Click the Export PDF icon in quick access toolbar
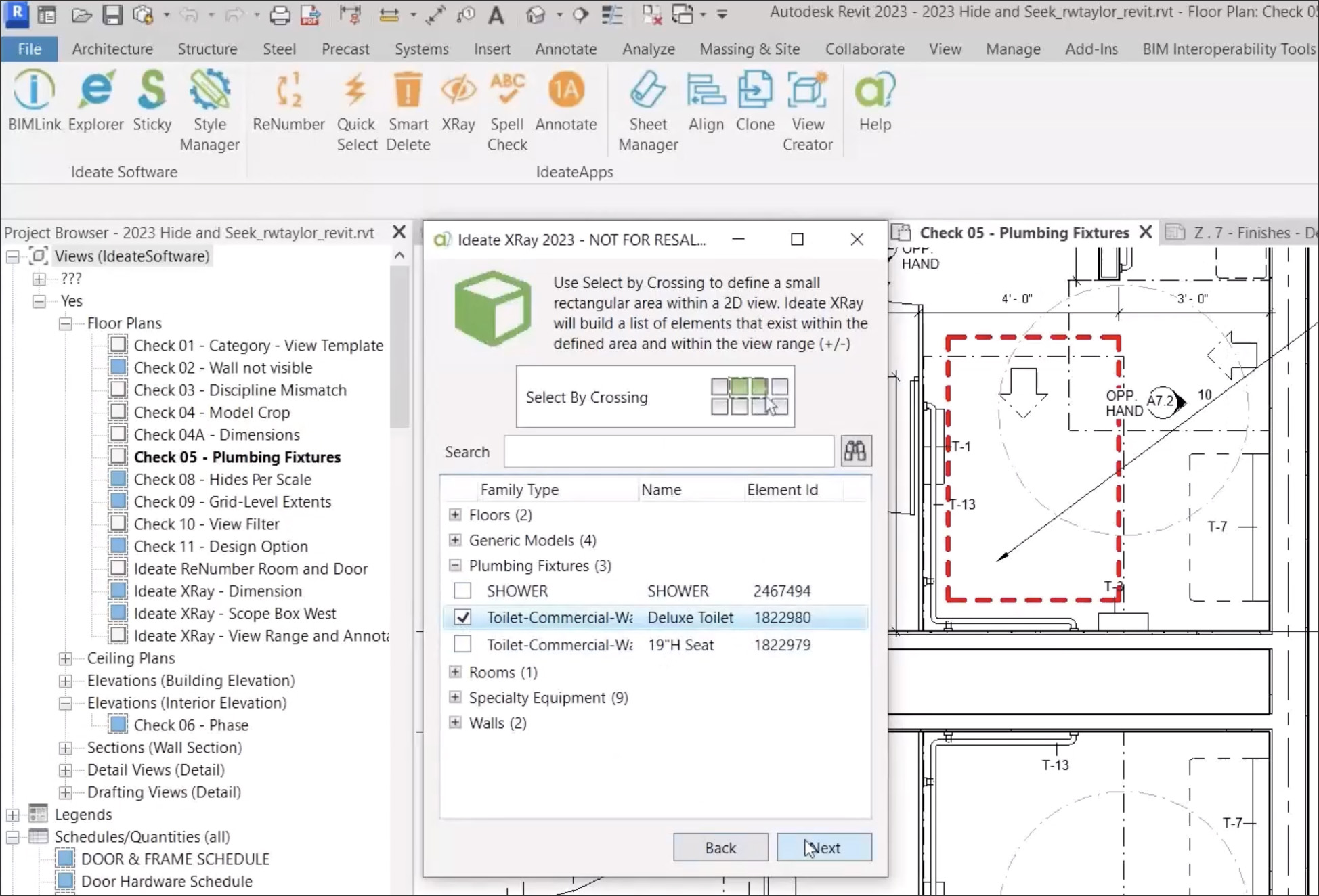Screen dimensions: 1319x896 (310, 14)
